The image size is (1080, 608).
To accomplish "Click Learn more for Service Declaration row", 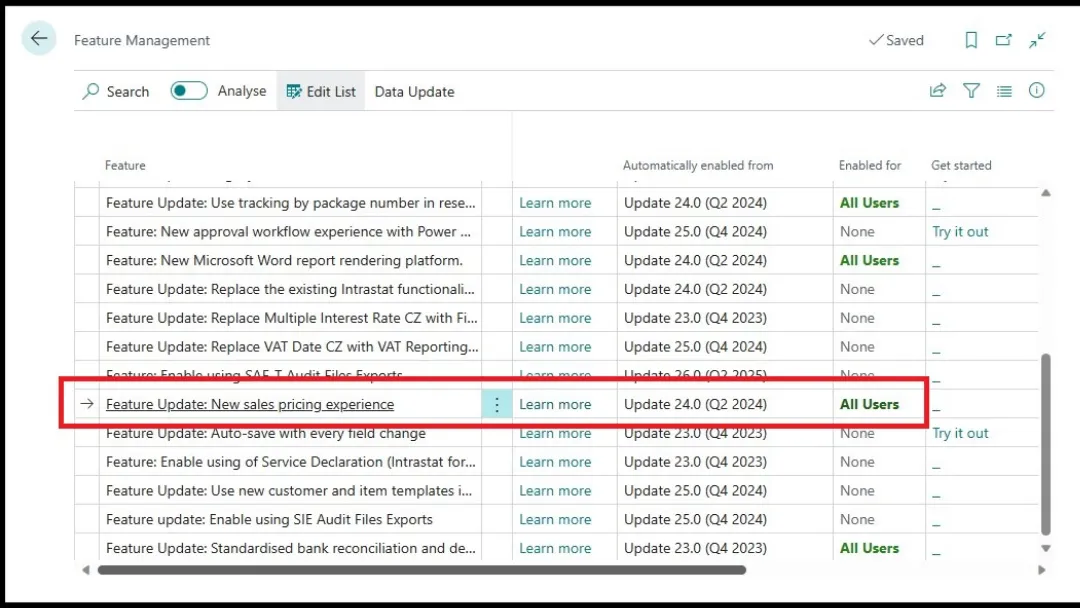I will (555, 462).
